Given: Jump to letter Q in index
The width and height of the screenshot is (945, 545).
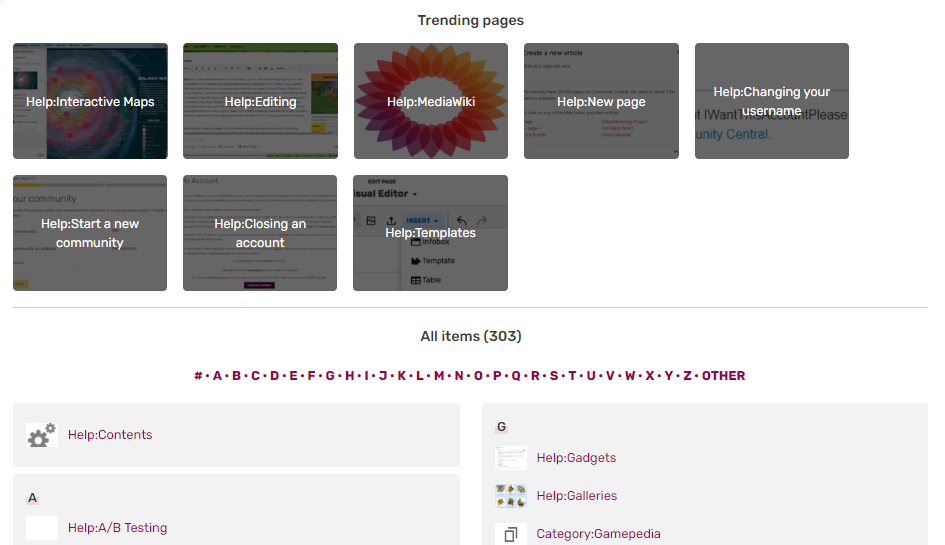Looking at the screenshot, I should [516, 376].
